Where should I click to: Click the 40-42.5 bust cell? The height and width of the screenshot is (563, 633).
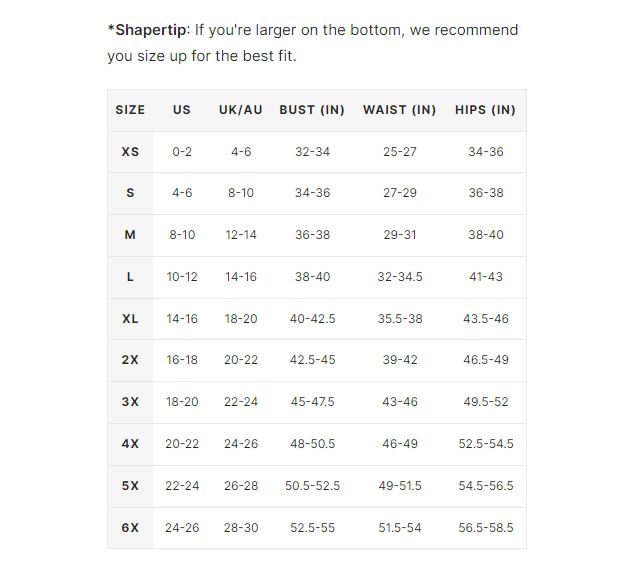click(x=312, y=318)
